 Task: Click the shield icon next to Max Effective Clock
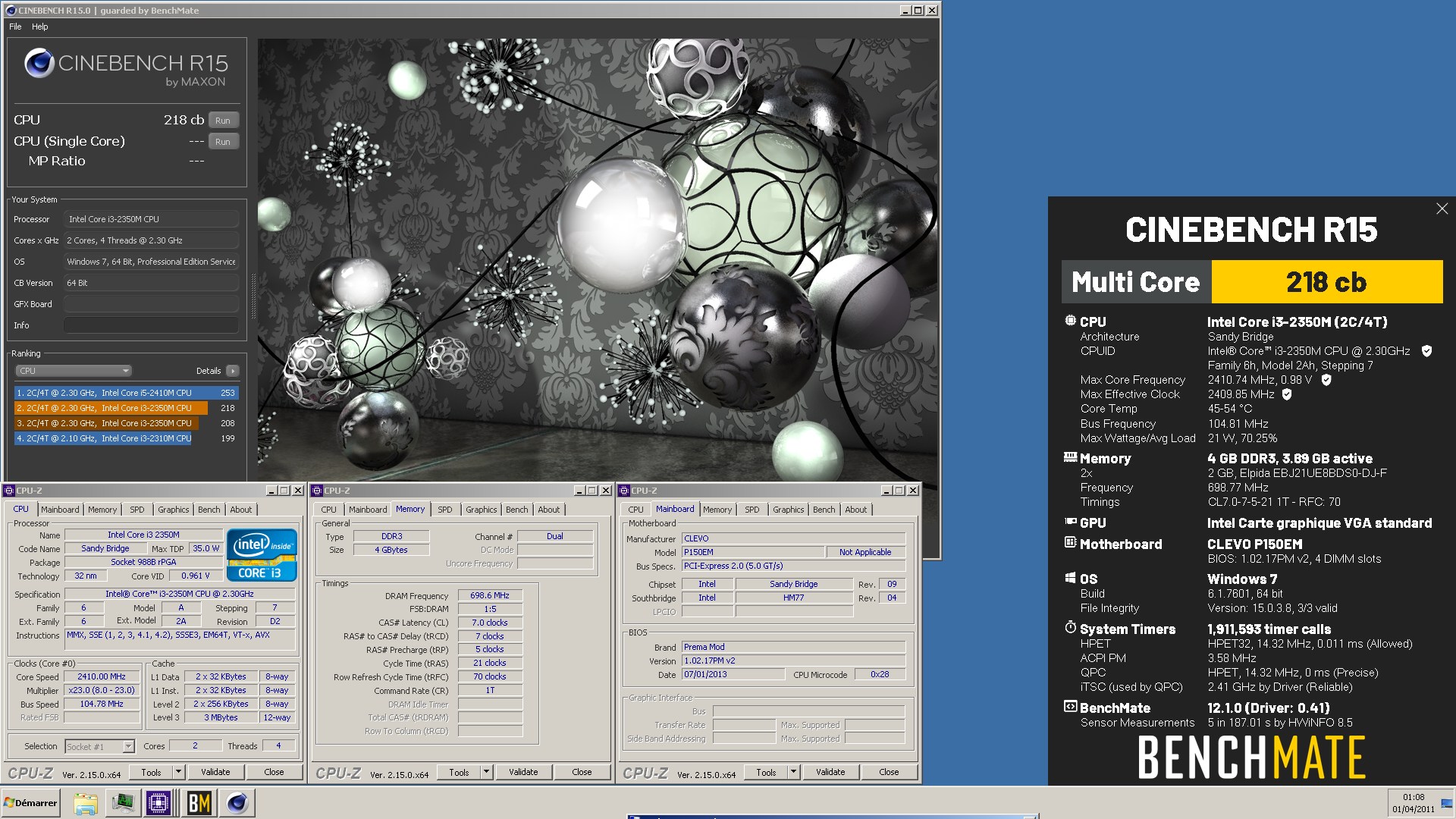(1287, 394)
